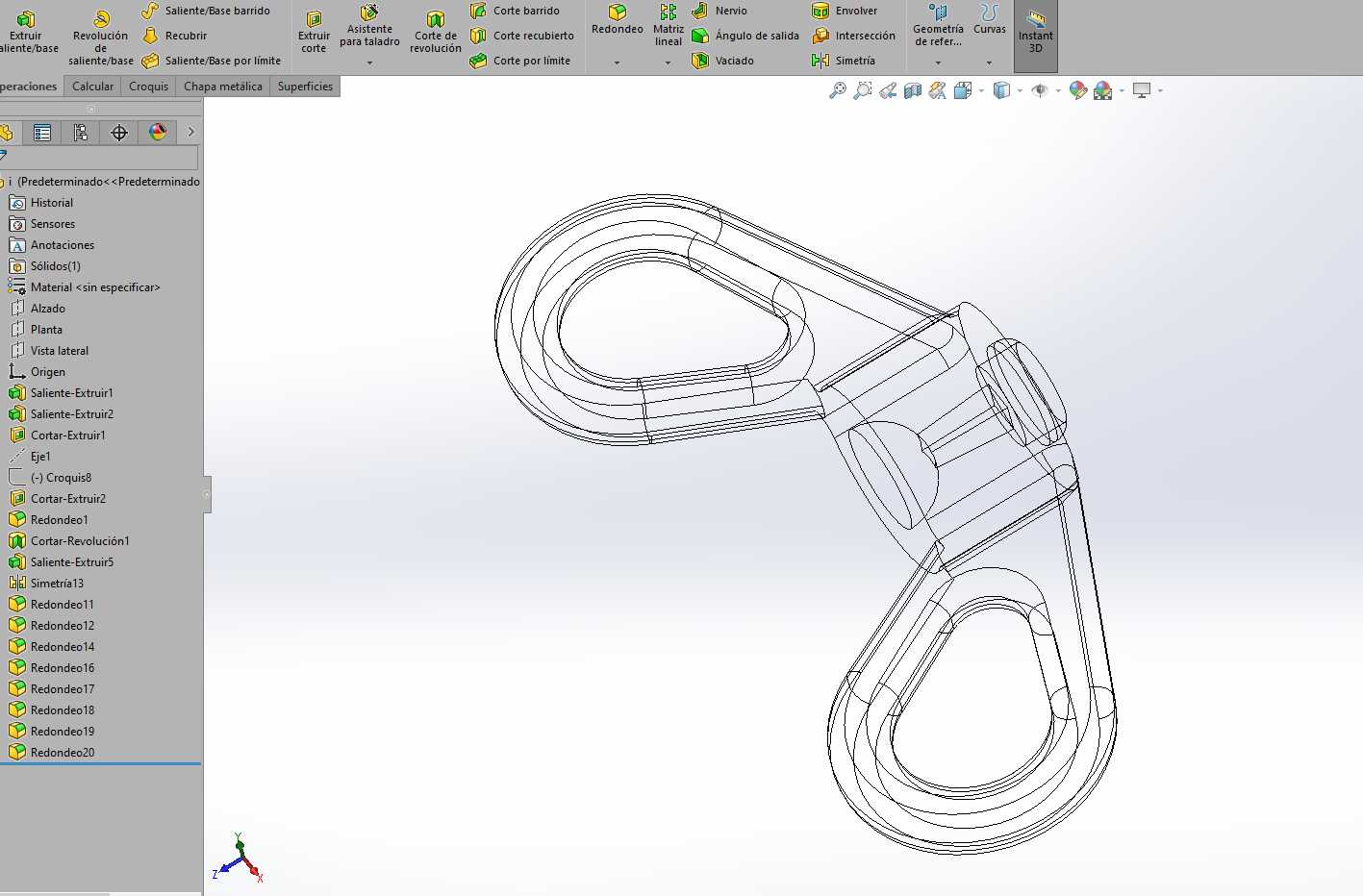Choose the Corte barrido tool

515,11
